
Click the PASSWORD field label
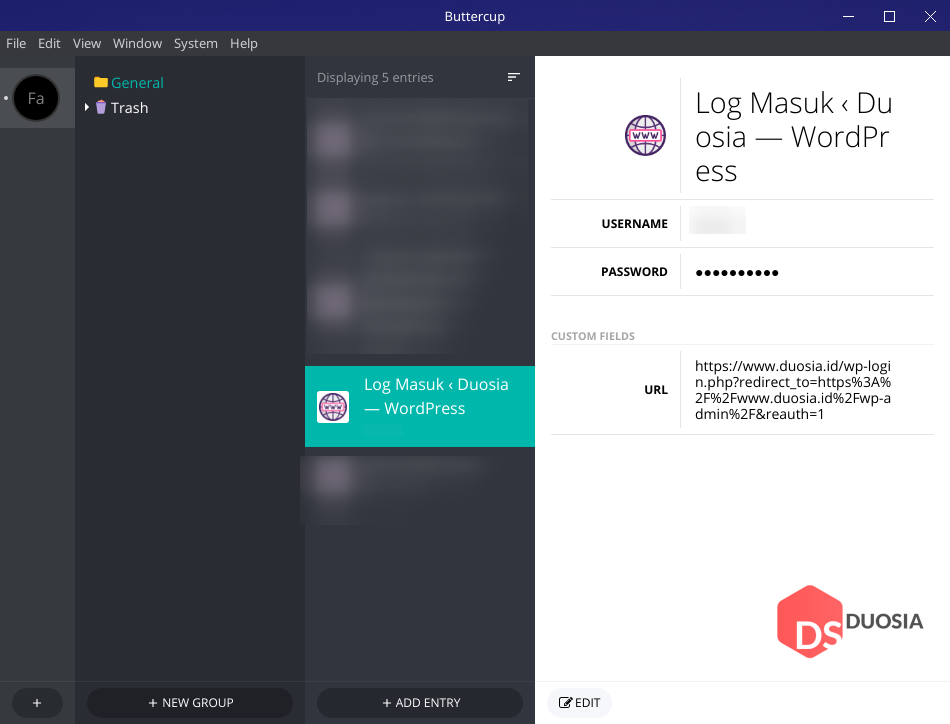pyautogui.click(x=634, y=271)
